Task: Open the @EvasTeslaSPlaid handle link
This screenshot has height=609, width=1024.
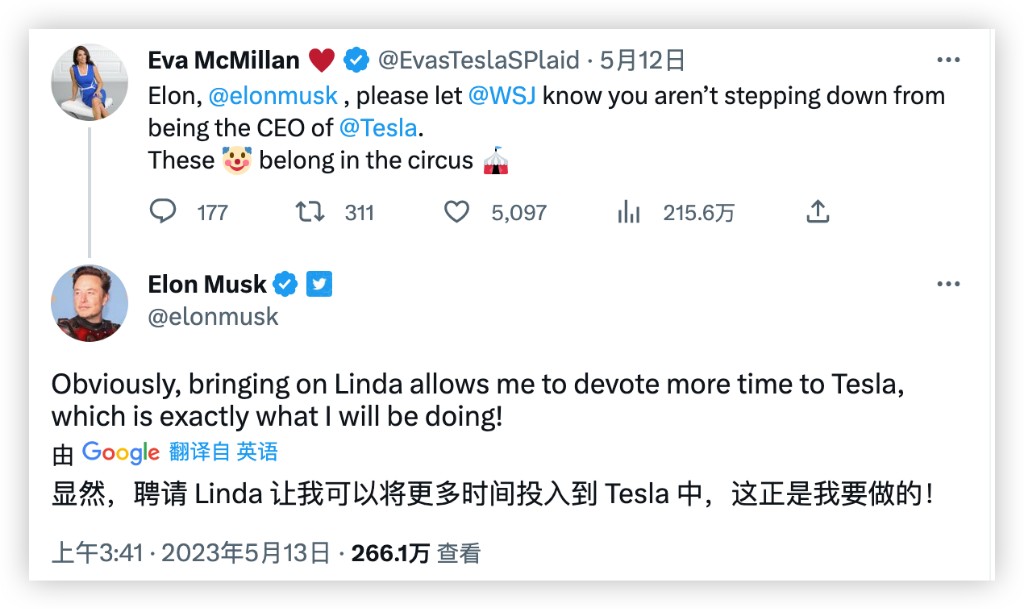Action: [478, 60]
